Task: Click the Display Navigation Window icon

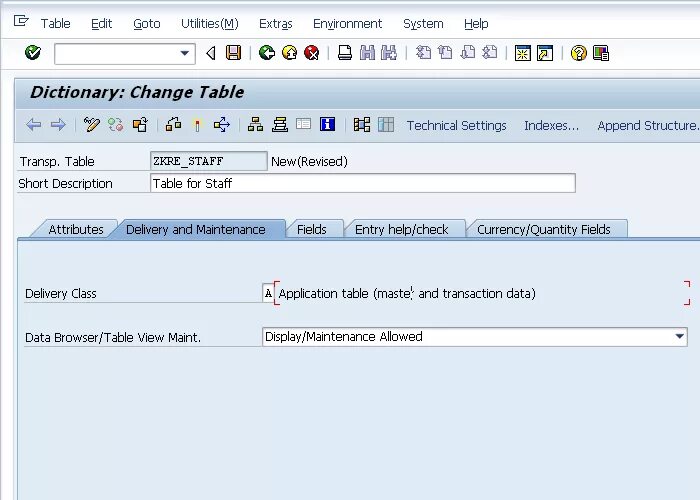Action: pos(280,125)
